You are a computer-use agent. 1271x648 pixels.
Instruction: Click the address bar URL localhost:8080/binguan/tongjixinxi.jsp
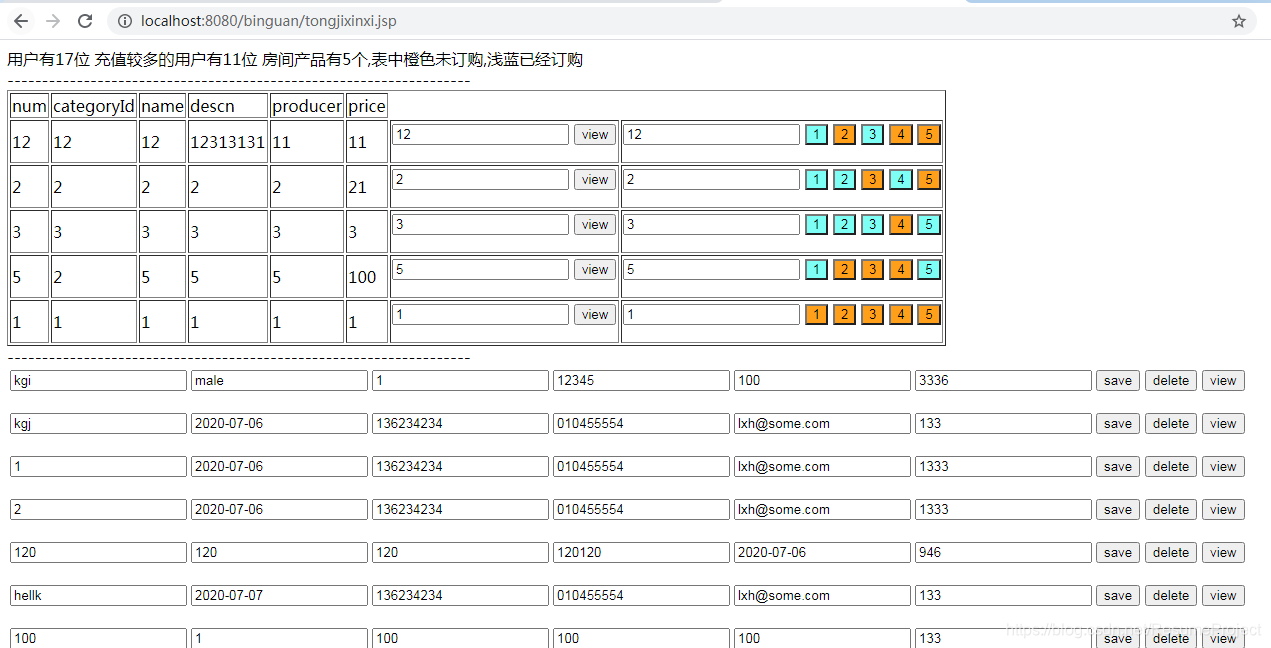[269, 21]
